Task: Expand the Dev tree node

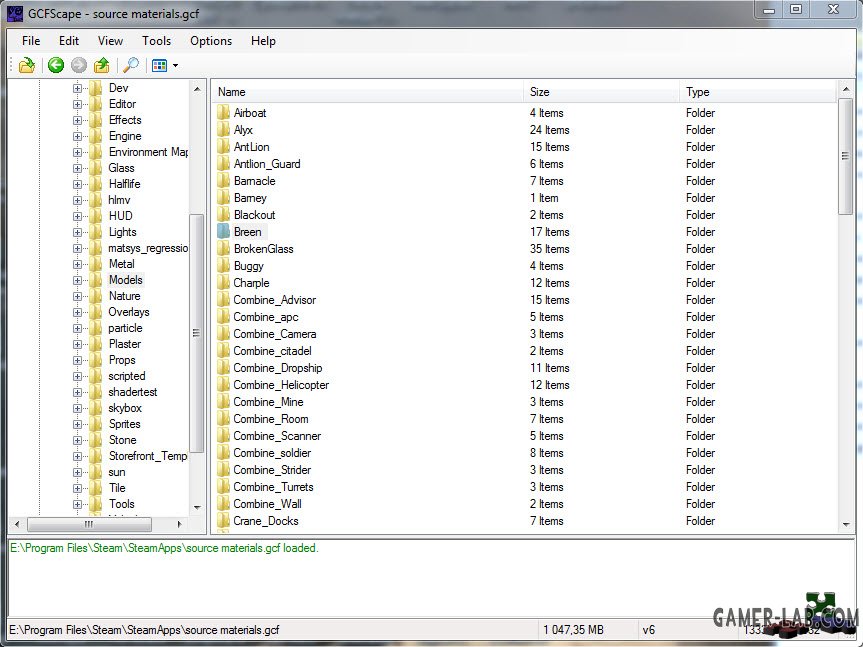Action: [x=77, y=88]
